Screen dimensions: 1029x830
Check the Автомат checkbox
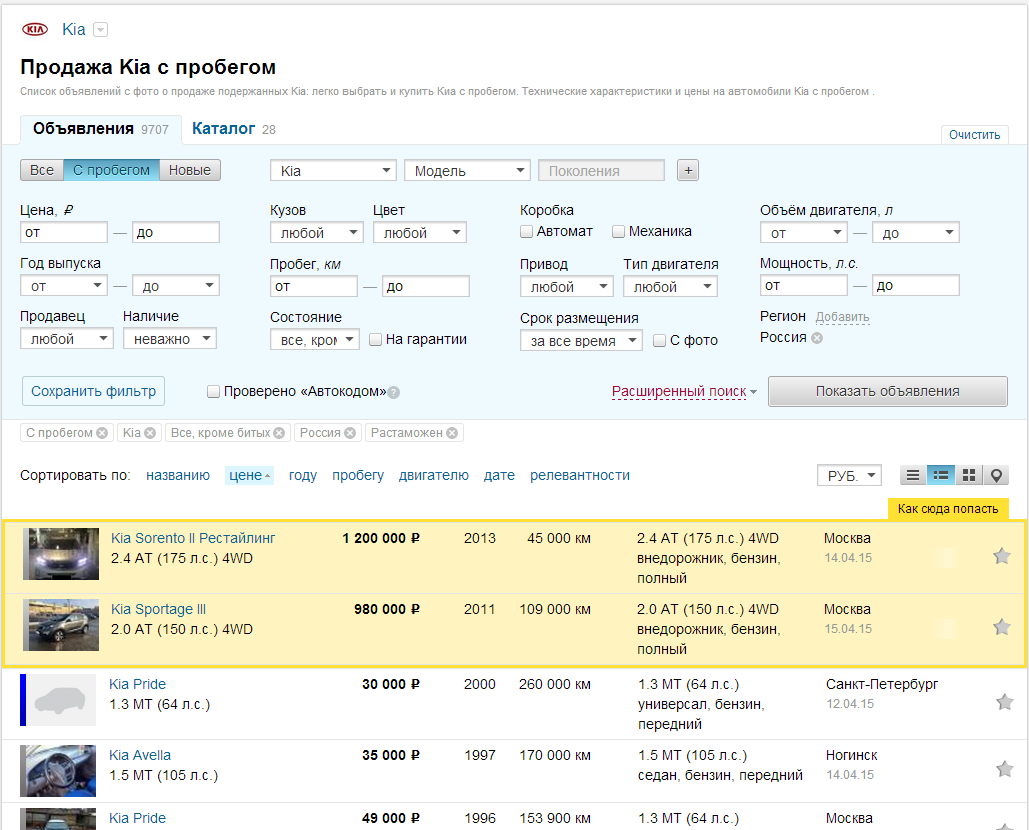526,232
